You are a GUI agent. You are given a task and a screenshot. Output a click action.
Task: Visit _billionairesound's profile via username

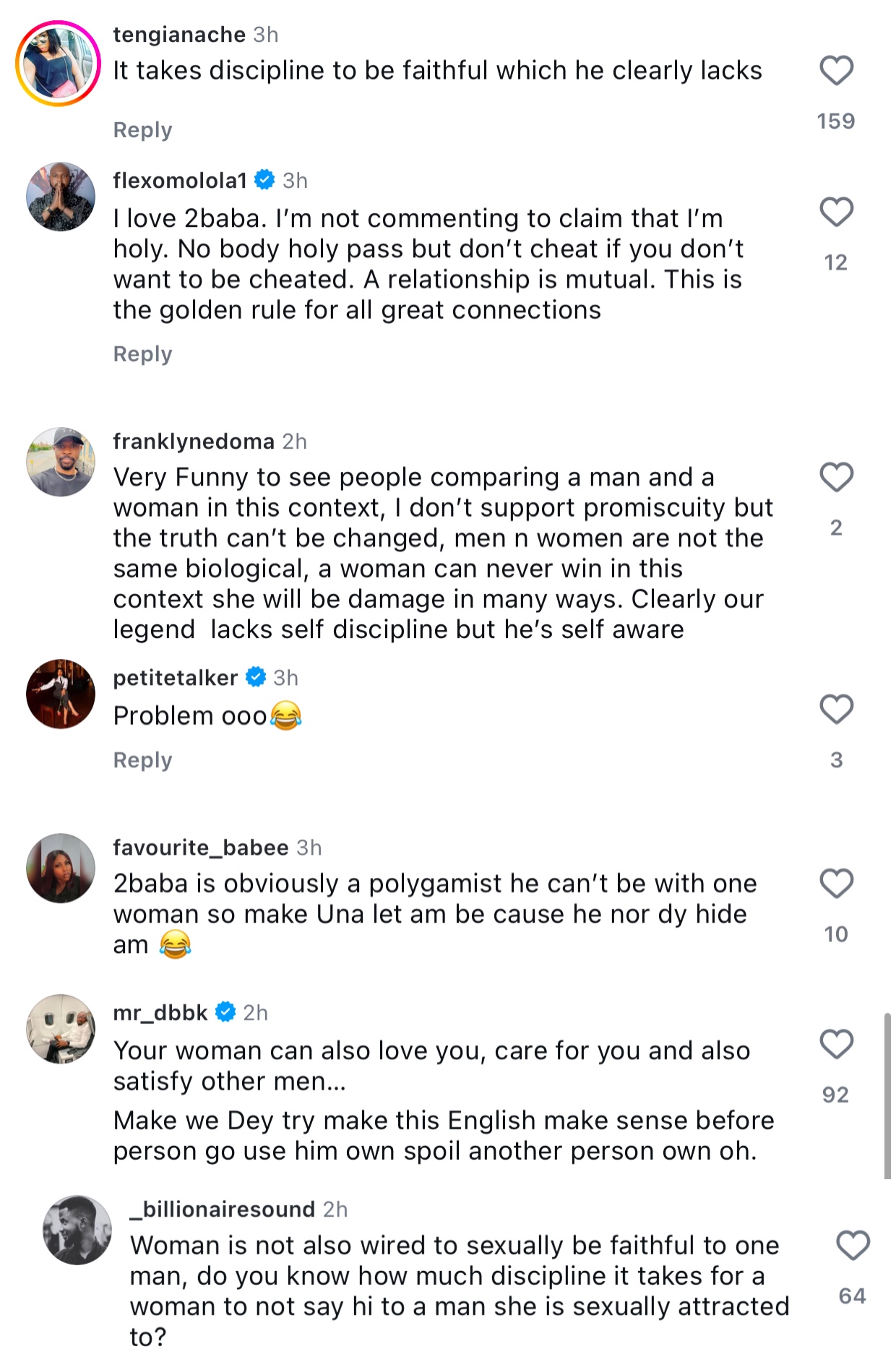click(x=223, y=1209)
